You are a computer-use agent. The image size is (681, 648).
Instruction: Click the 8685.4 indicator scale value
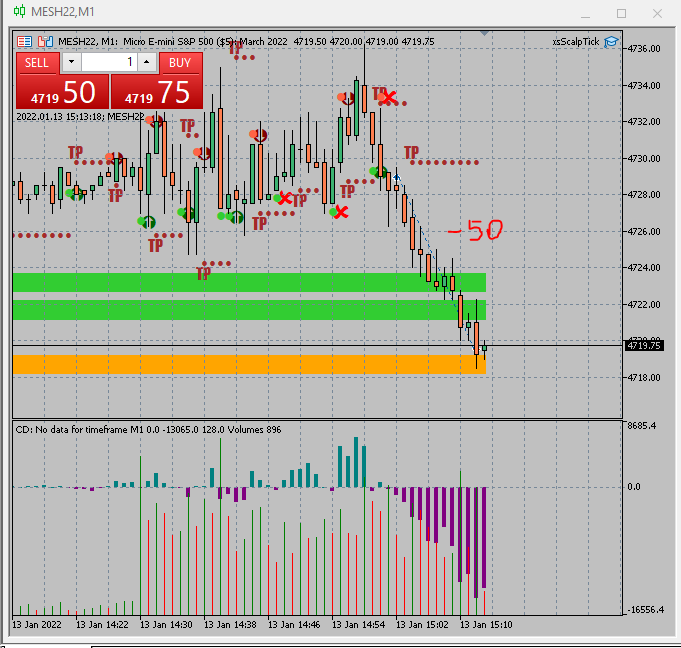(641, 426)
